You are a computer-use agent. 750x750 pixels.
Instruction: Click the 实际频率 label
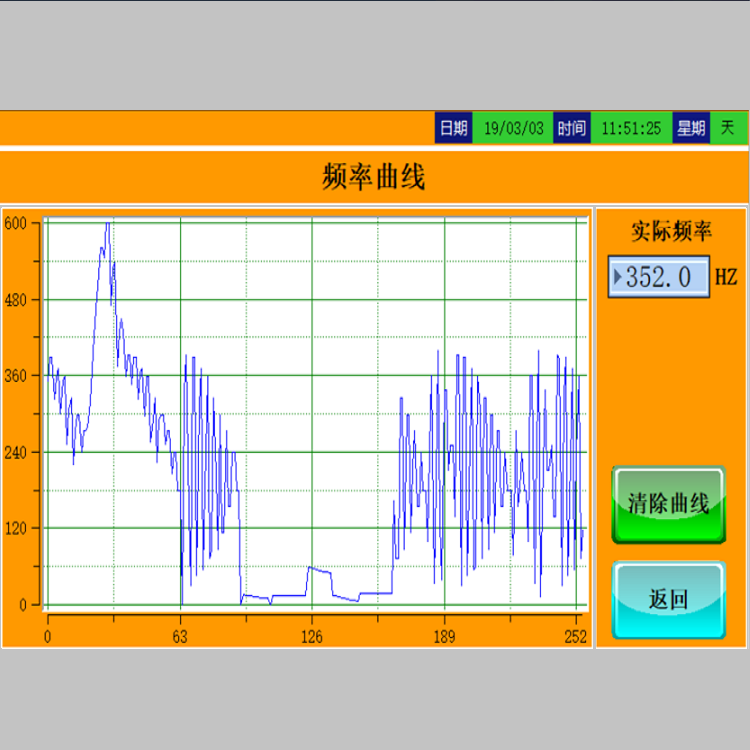coord(671,232)
